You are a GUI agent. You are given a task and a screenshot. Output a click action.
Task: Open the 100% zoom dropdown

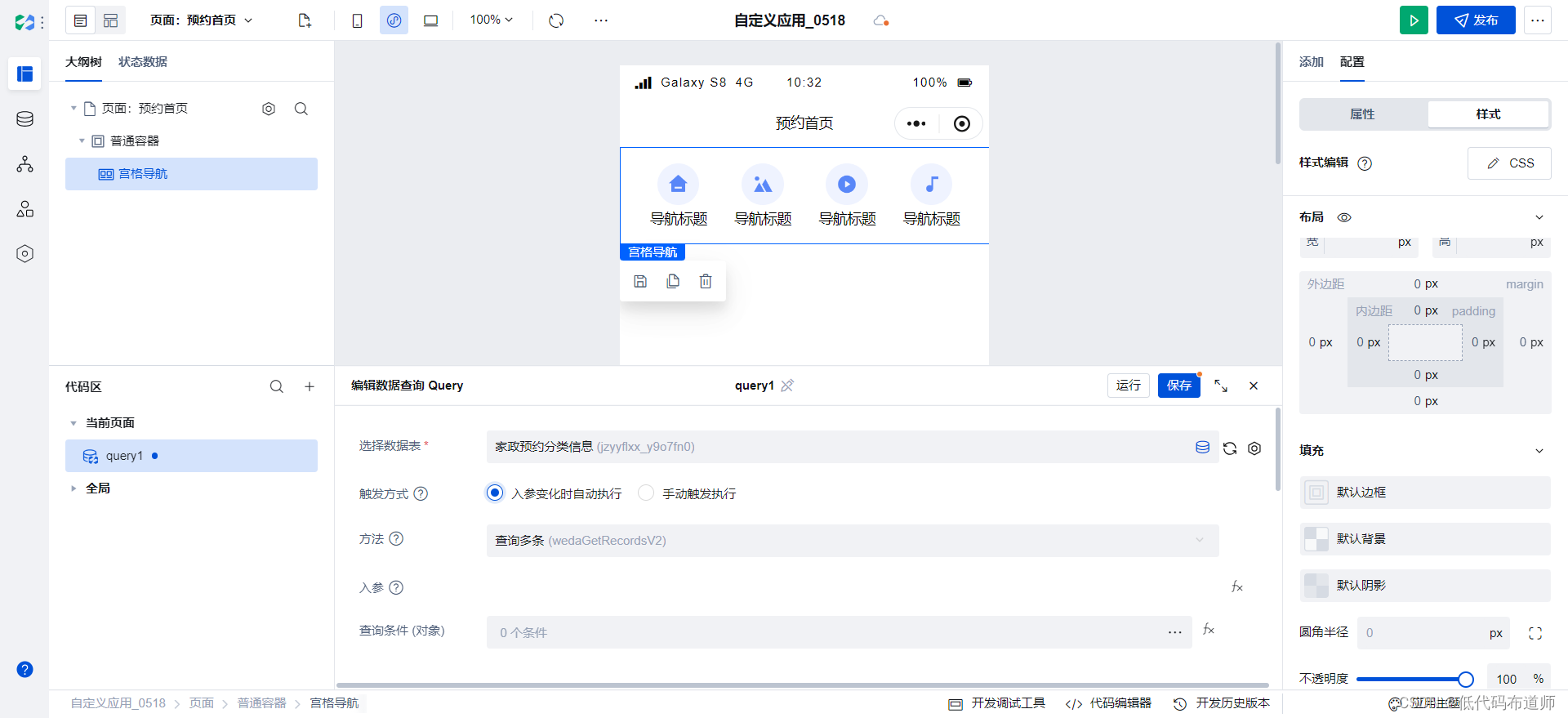click(491, 20)
